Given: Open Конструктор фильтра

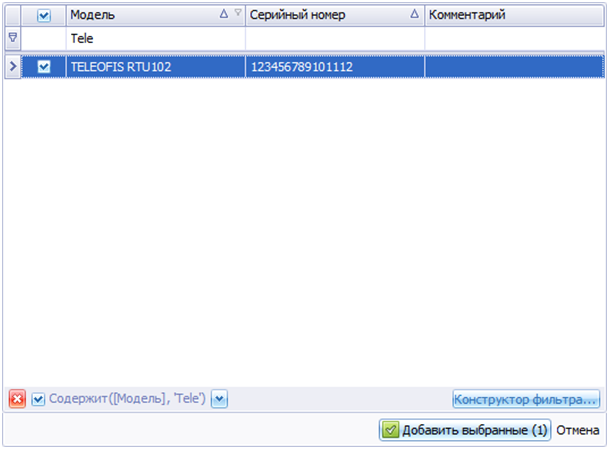Looking at the screenshot, I should [x=526, y=399].
